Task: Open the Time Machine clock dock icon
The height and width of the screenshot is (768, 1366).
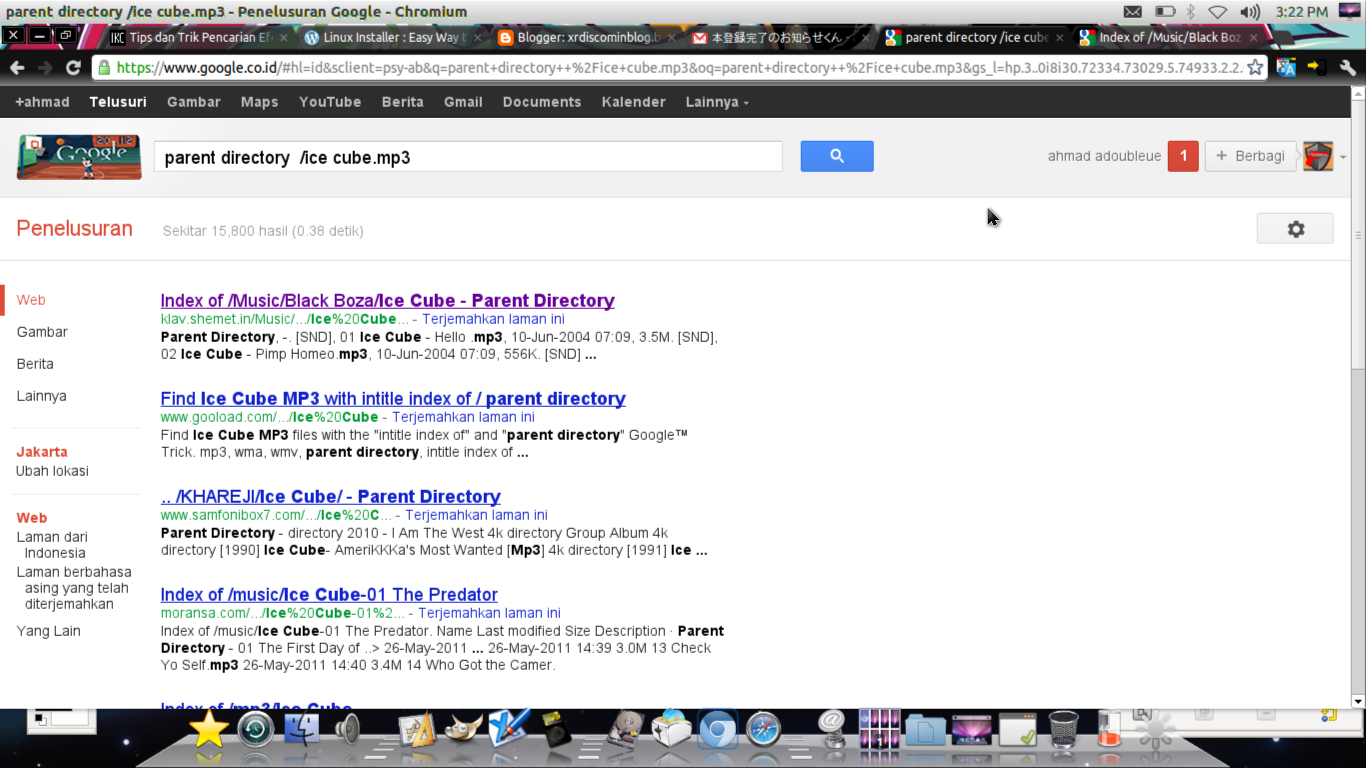Action: [256, 730]
